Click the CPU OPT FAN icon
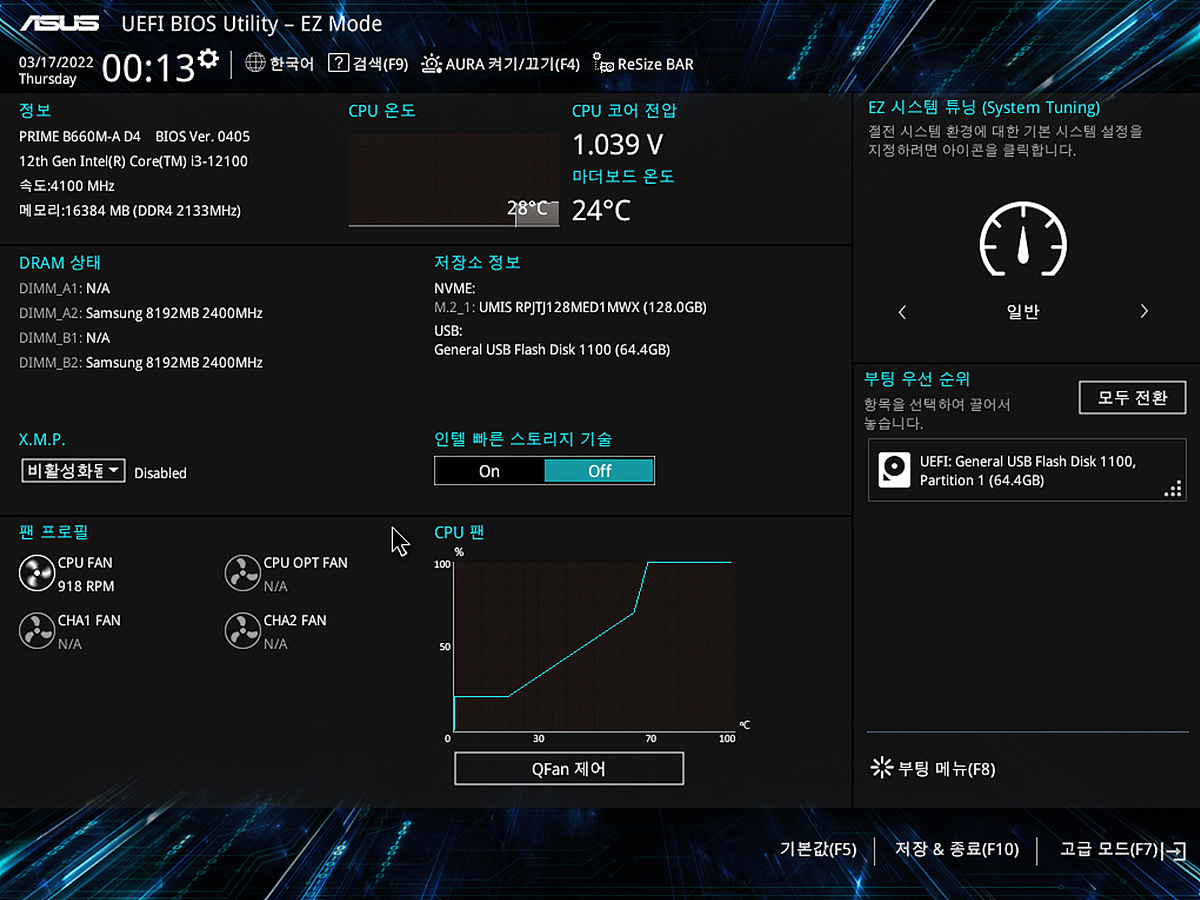The height and width of the screenshot is (900, 1200). pos(242,574)
